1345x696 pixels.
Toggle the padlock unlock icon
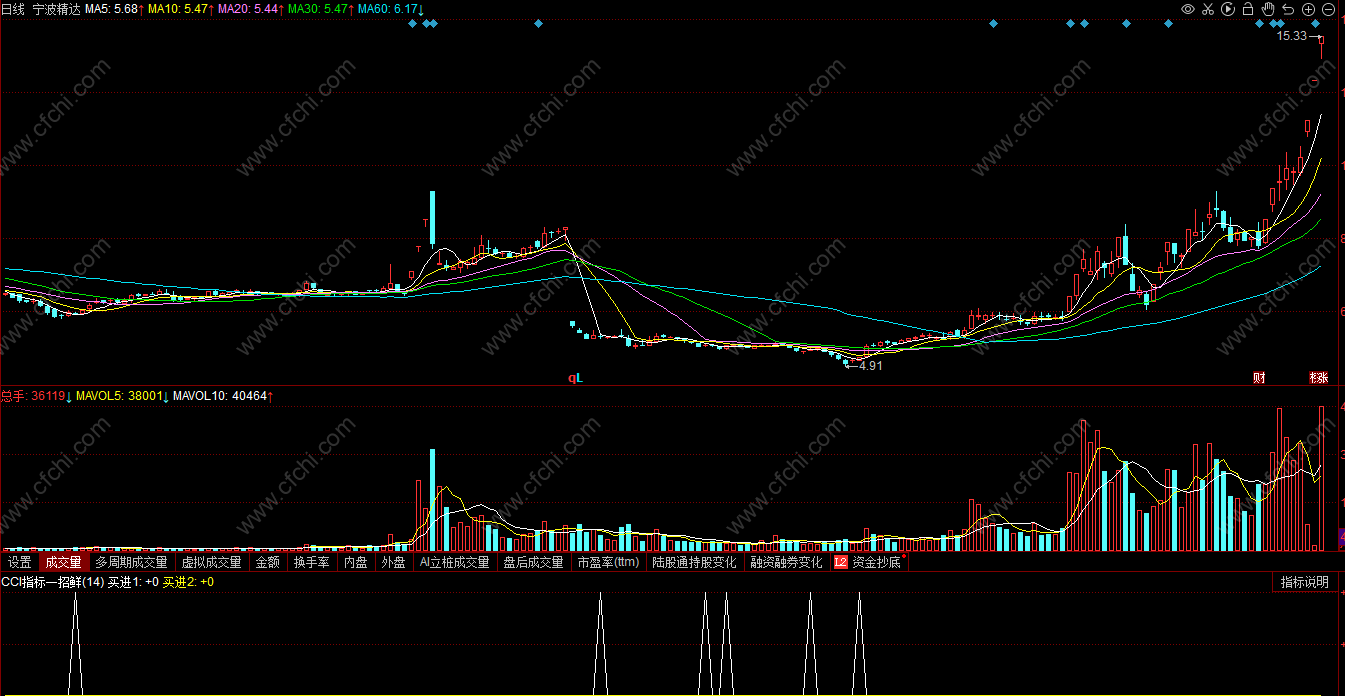1248,9
